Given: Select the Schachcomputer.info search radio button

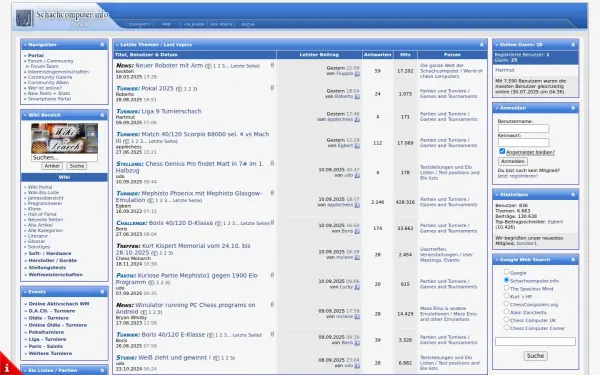Looking at the screenshot, I should [x=506, y=280].
